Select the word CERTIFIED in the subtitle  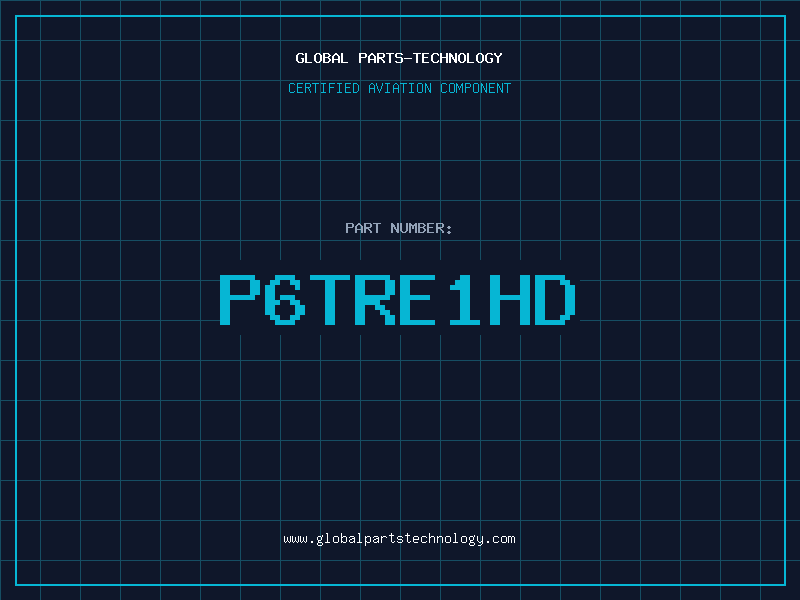tap(323, 88)
